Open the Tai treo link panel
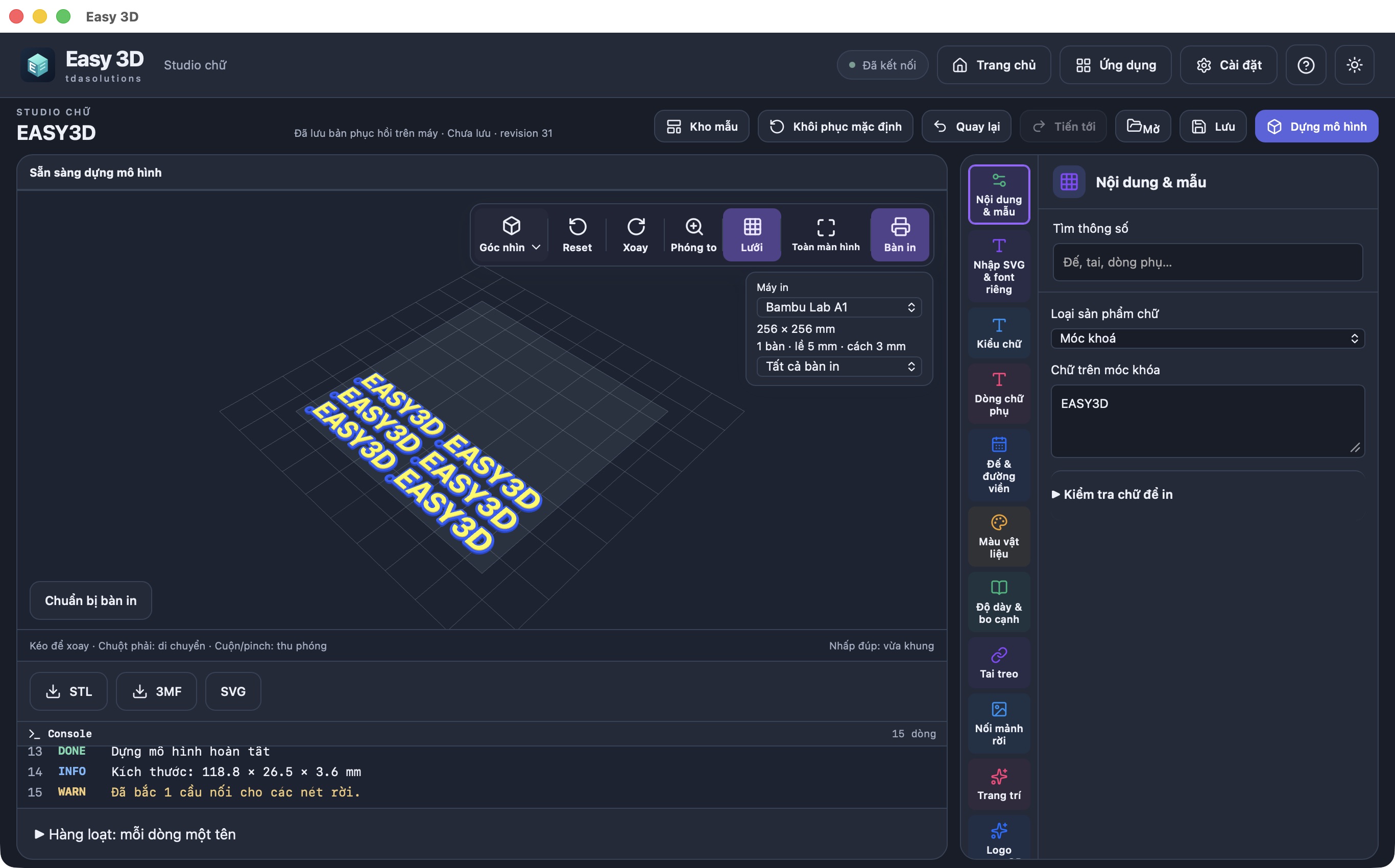The height and width of the screenshot is (868, 1395). click(998, 663)
